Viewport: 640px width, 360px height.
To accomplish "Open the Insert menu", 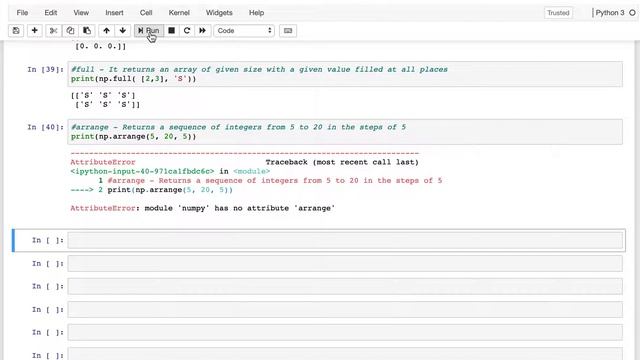I will (x=114, y=13).
